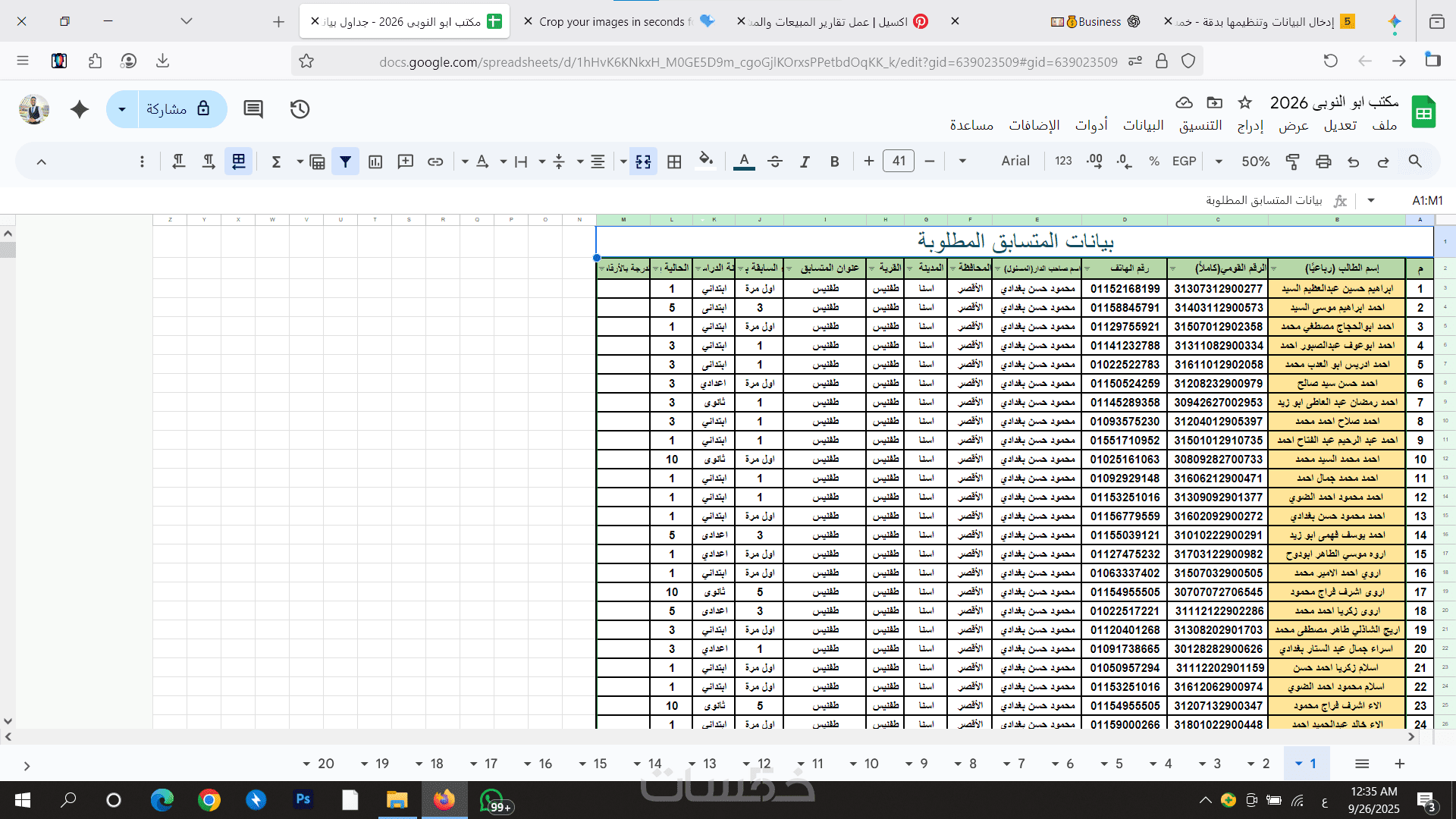Click the paint format icon
The height and width of the screenshot is (819, 1456).
coord(1293,162)
